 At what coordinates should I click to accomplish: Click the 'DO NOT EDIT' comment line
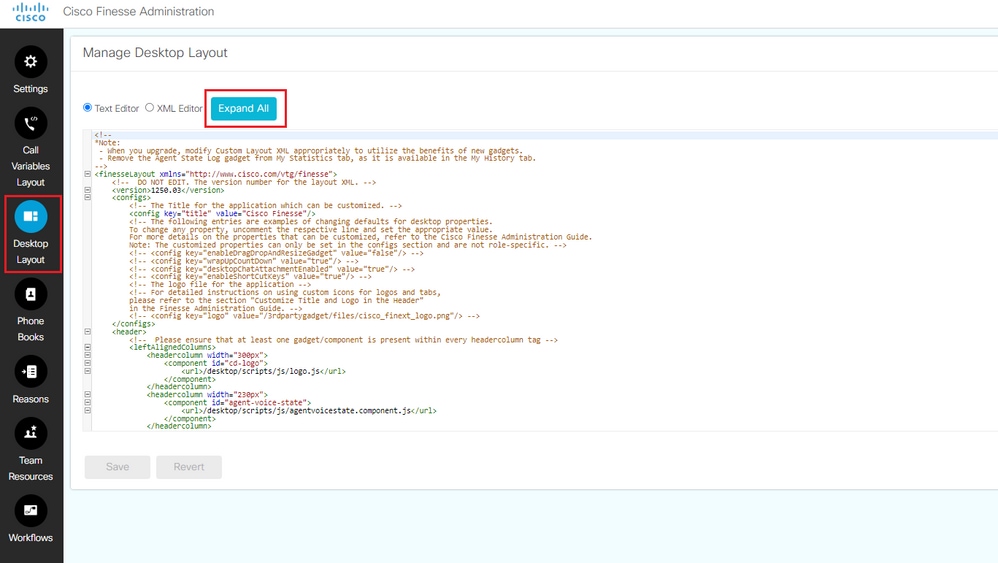(x=244, y=182)
